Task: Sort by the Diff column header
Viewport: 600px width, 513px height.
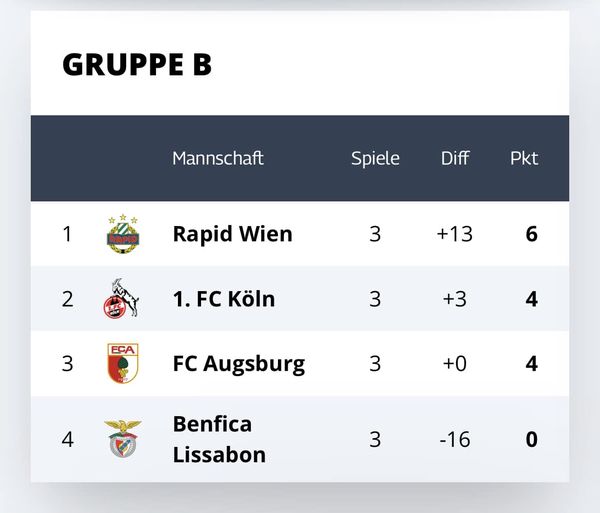Action: tap(455, 158)
